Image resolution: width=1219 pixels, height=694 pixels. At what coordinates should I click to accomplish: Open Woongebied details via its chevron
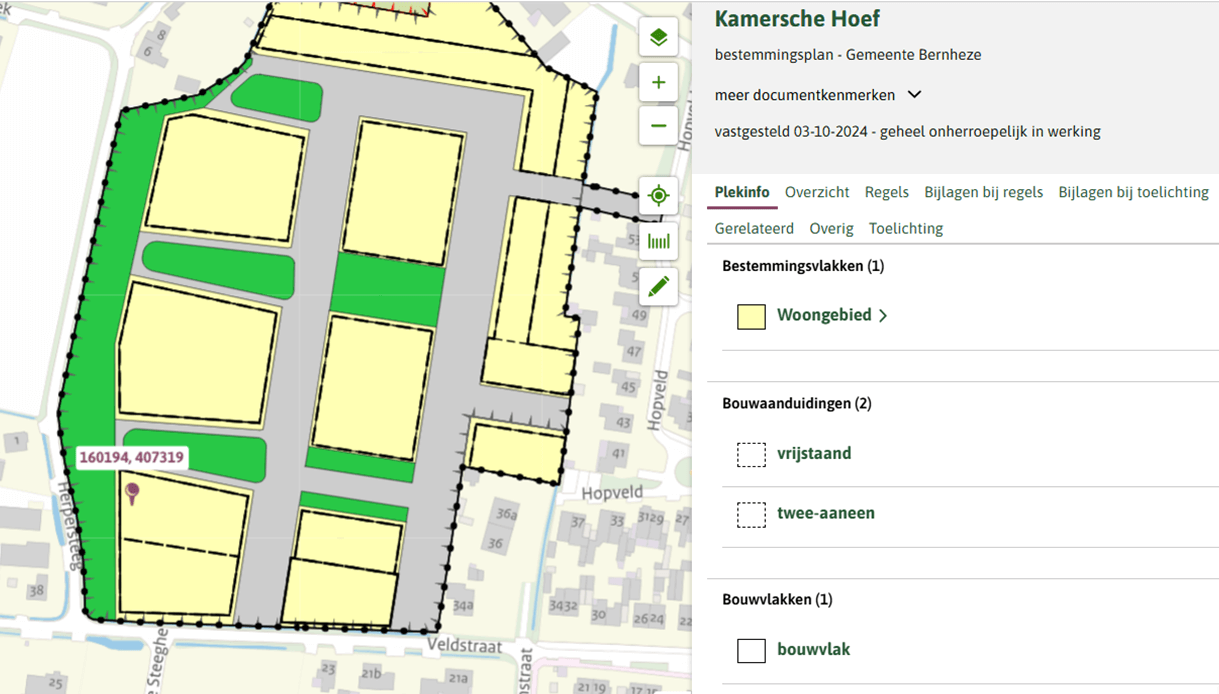click(883, 316)
